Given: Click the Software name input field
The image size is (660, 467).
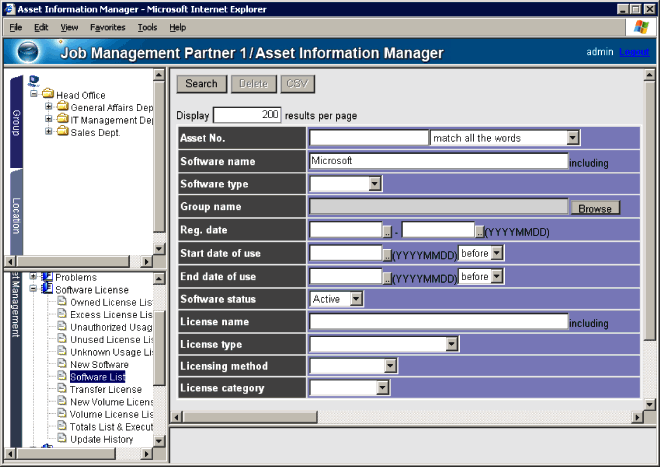Looking at the screenshot, I should 438,161.
